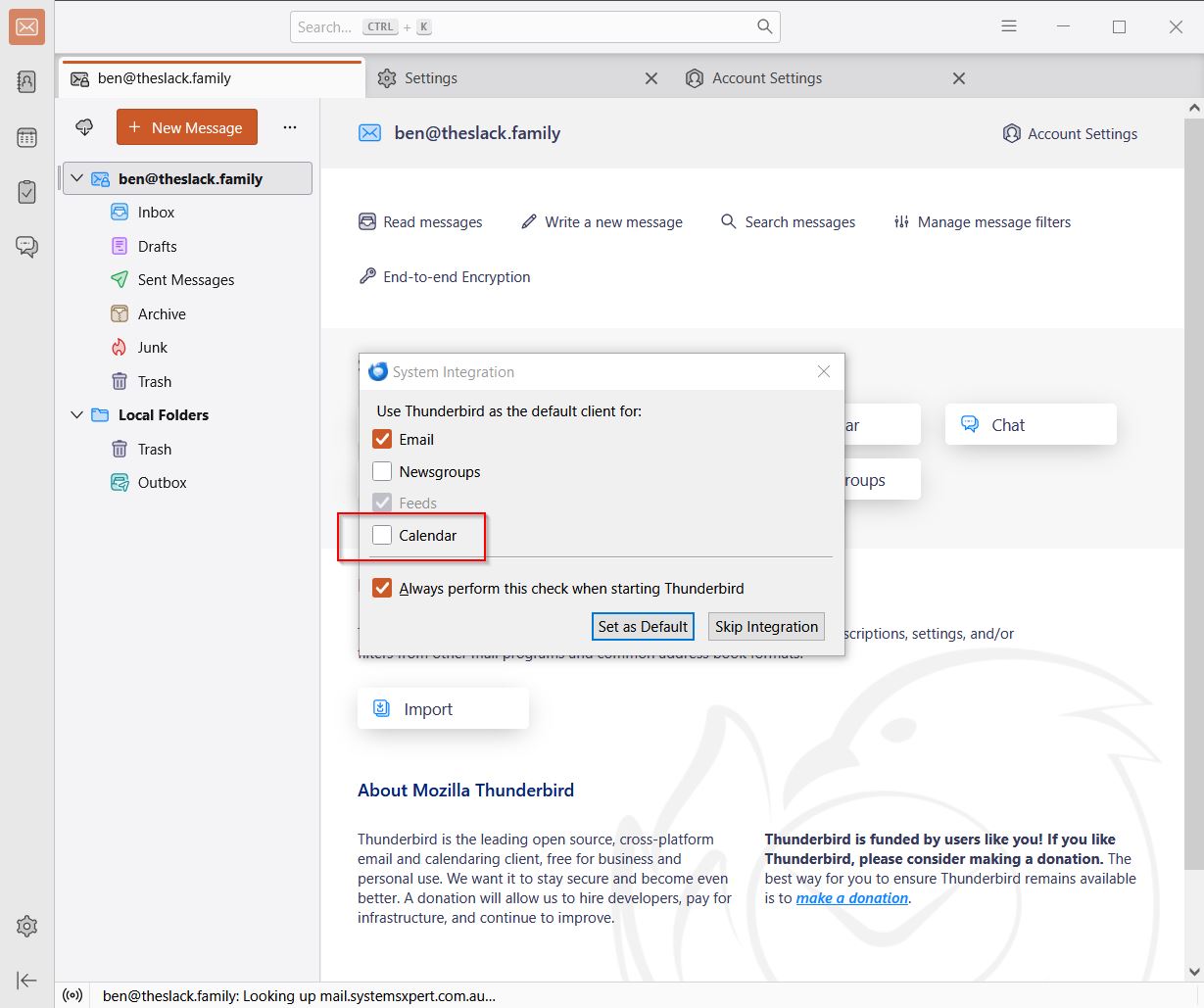Click the ben@theslack.family account heading
The height and width of the screenshot is (1008, 1204).
click(x=477, y=133)
